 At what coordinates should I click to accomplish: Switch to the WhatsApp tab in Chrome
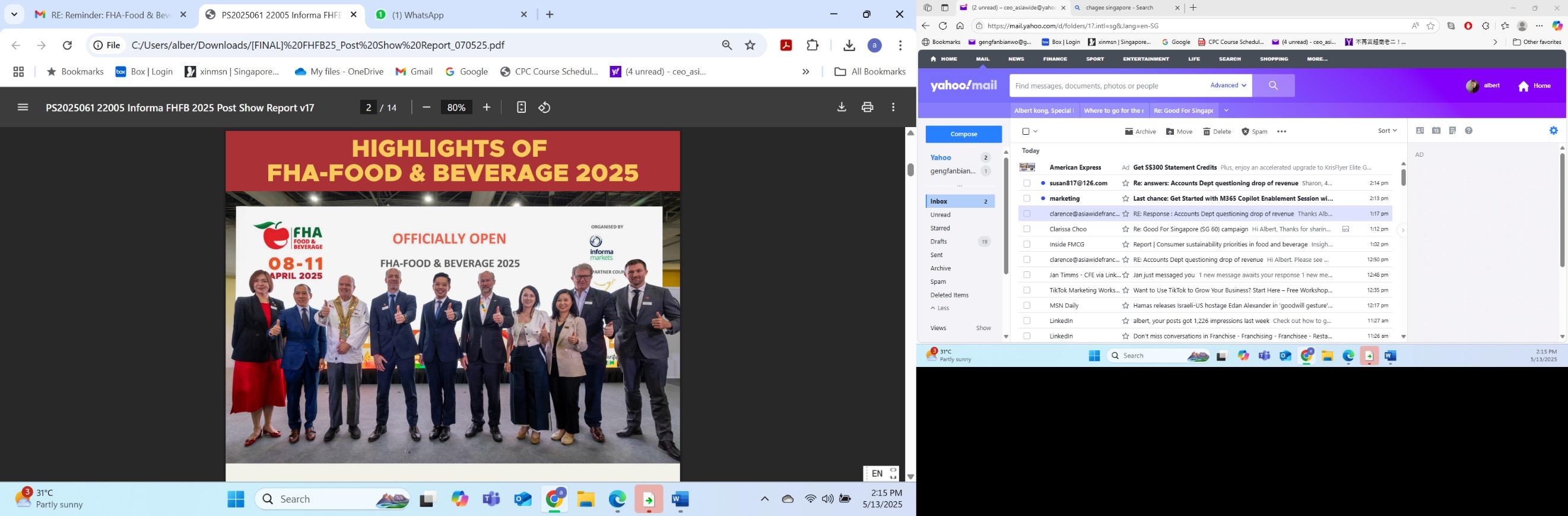point(451,15)
